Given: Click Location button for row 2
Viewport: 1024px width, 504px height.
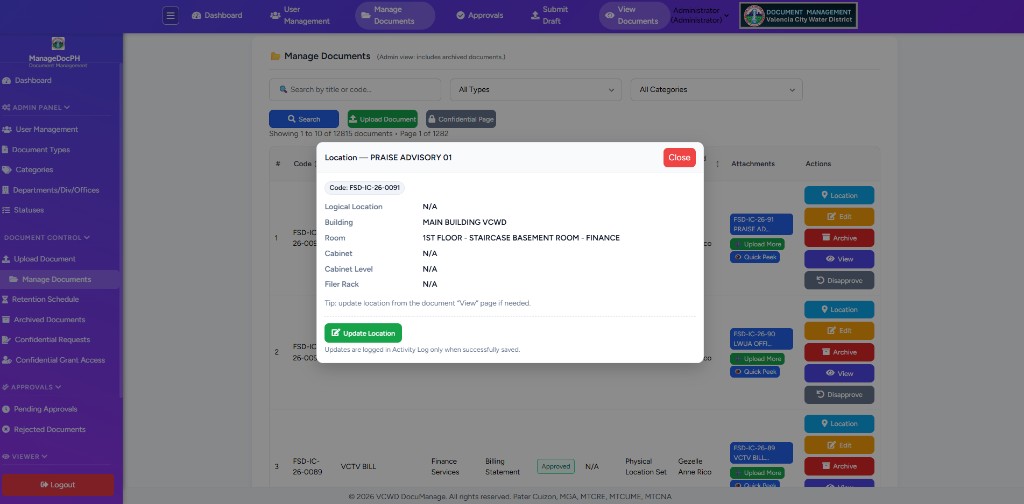Looking at the screenshot, I should [839, 309].
